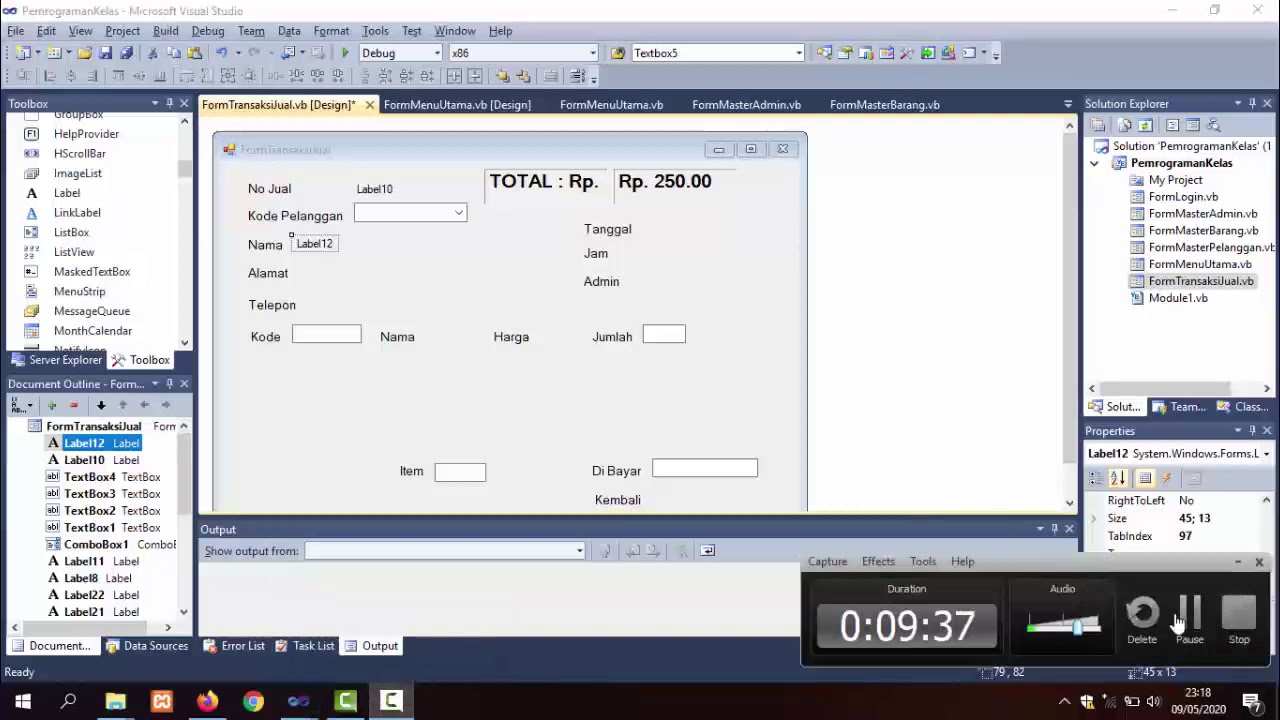
Task: Select TextBox4 in Document Outline
Action: [90, 477]
